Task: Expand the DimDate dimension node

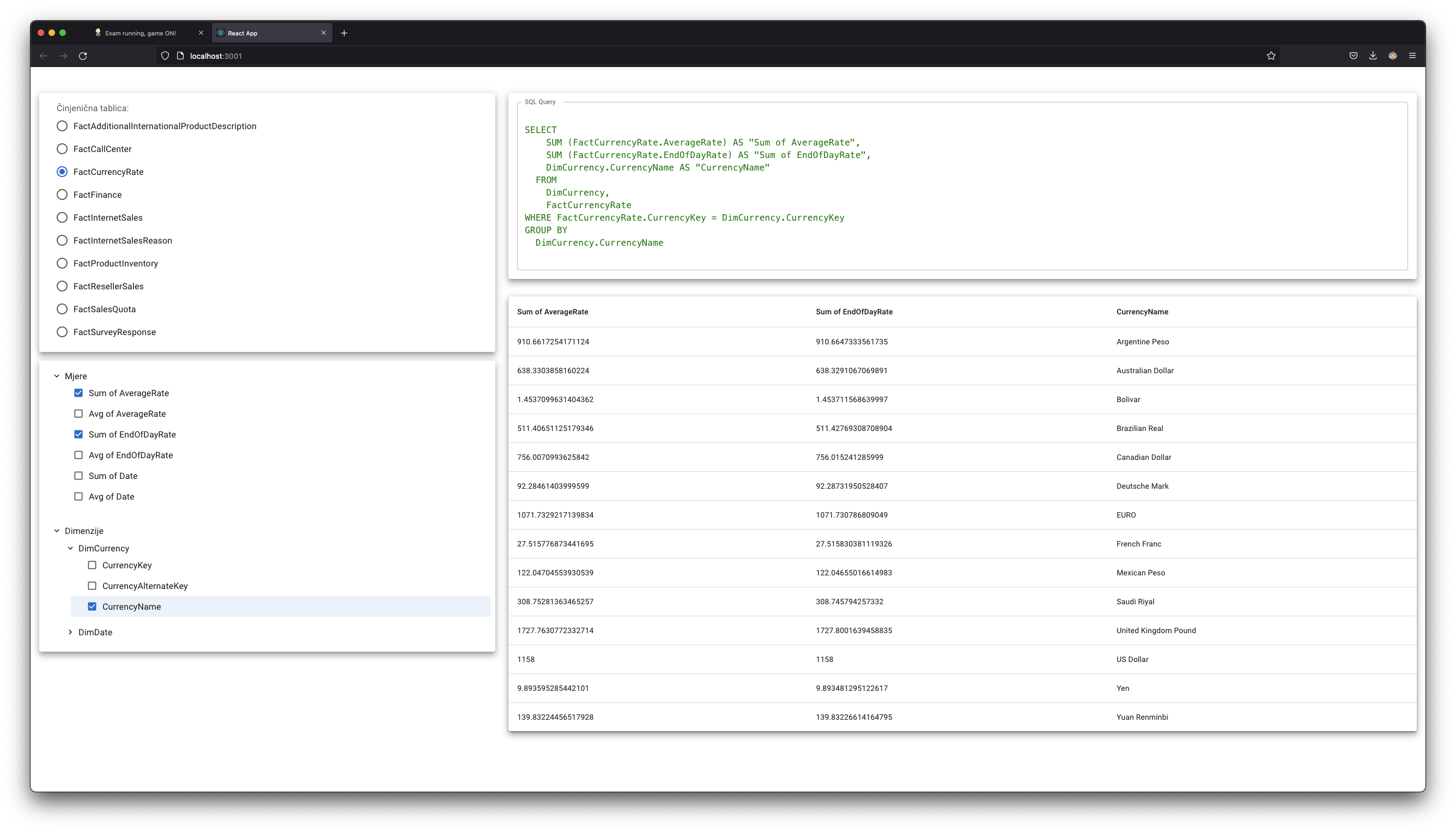Action: point(70,633)
